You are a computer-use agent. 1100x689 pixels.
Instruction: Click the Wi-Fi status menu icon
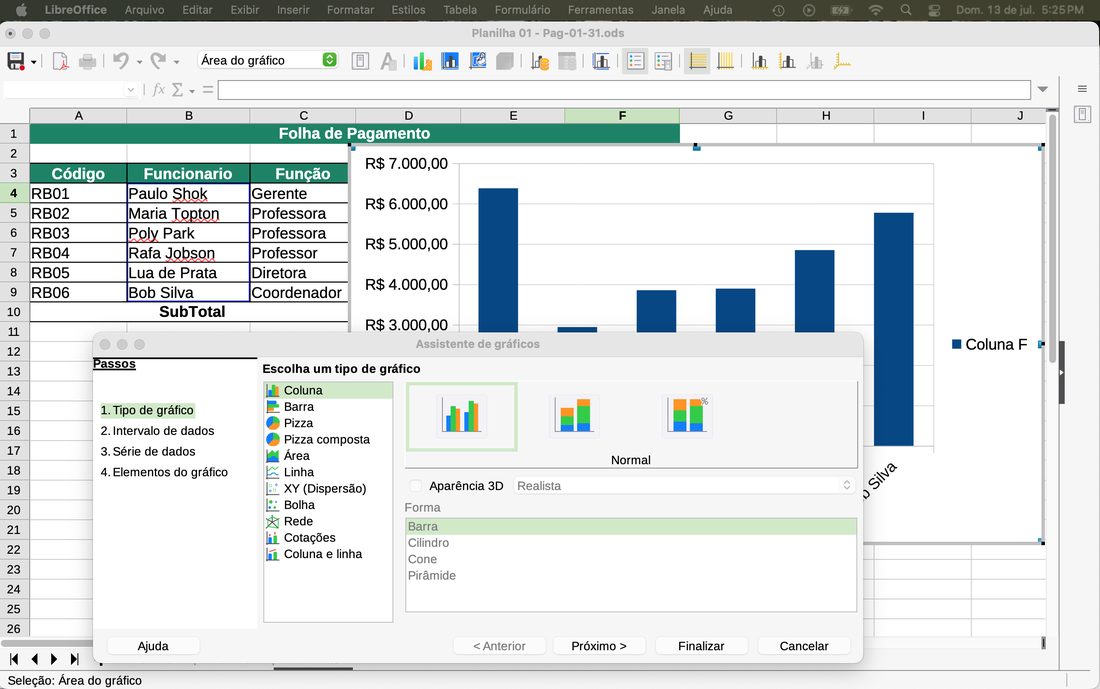pyautogui.click(x=876, y=10)
